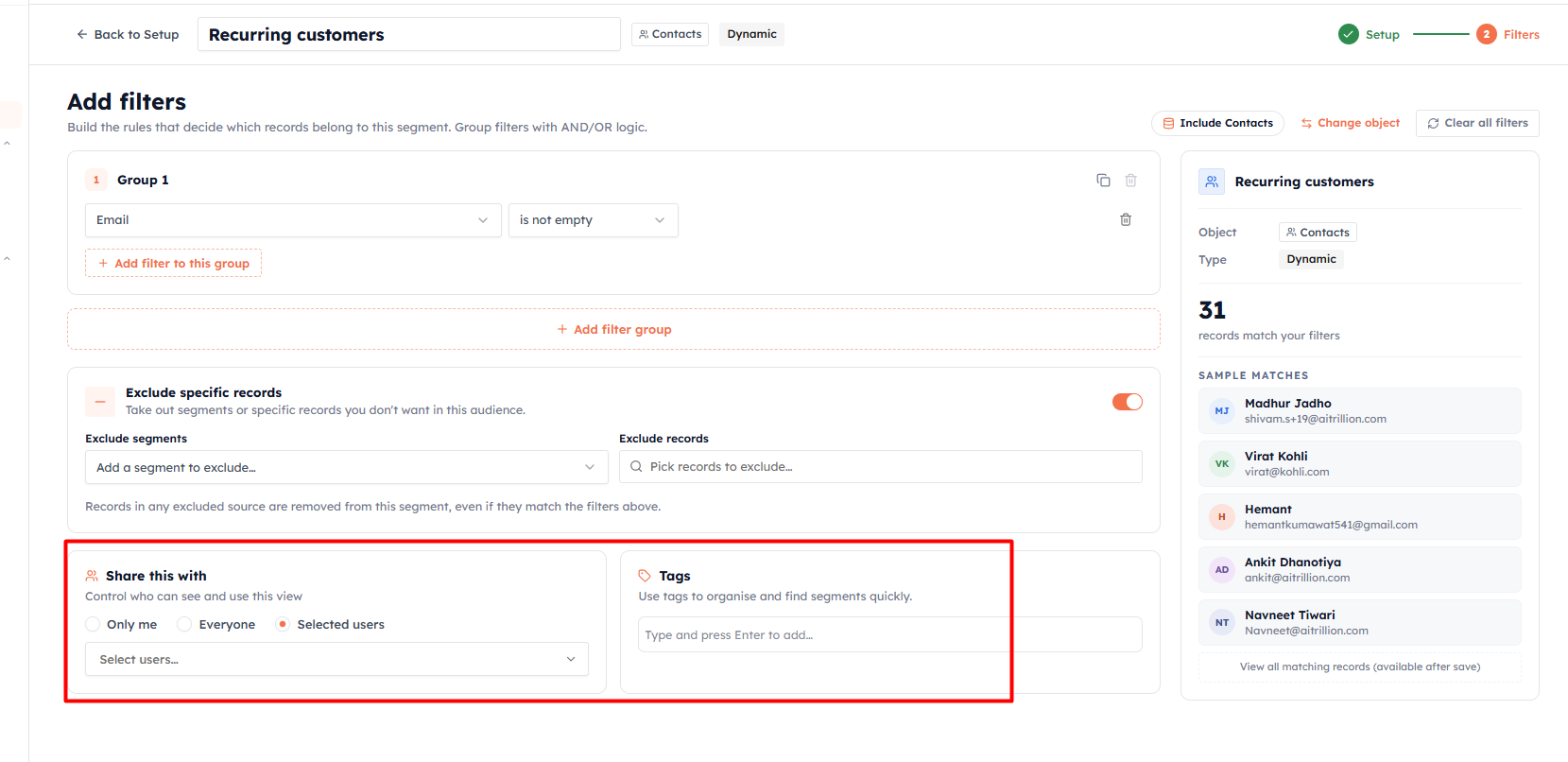1568x762 pixels.
Task: Click the 31 records match count
Action: (x=1212, y=310)
